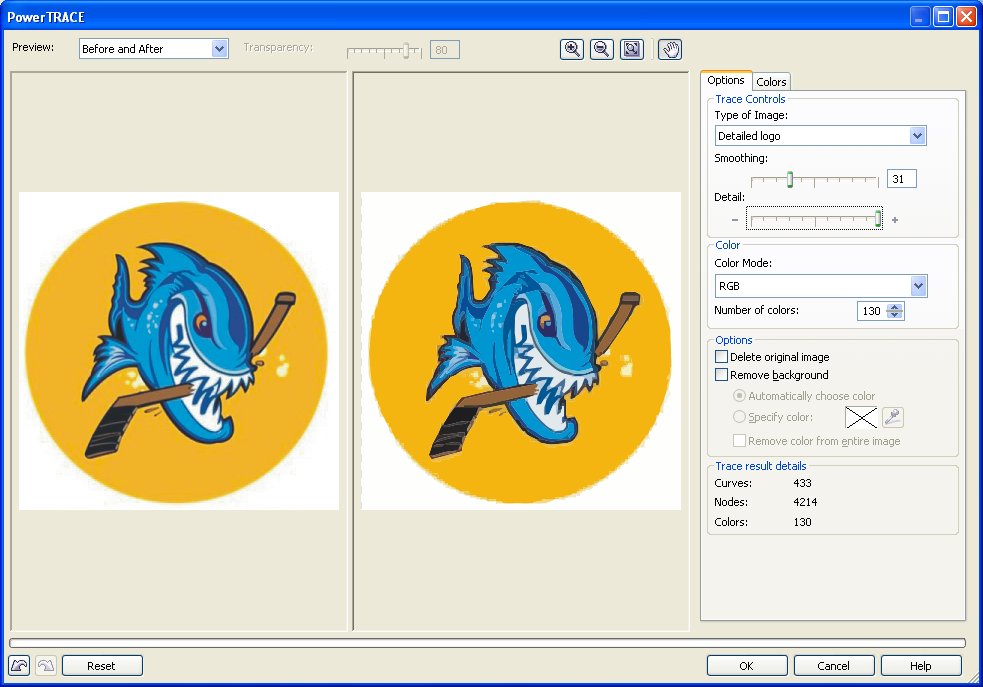Click the Detail slider handle

(x=878, y=218)
